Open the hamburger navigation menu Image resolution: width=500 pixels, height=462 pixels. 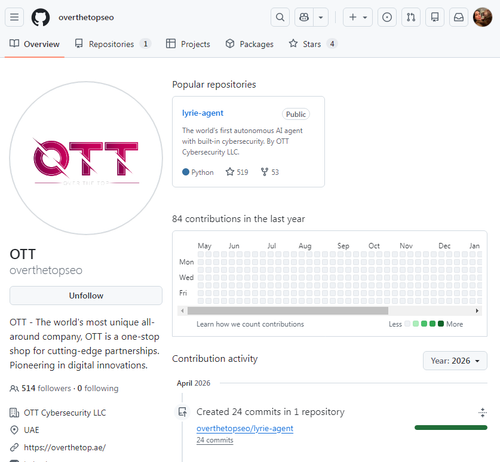(x=14, y=17)
